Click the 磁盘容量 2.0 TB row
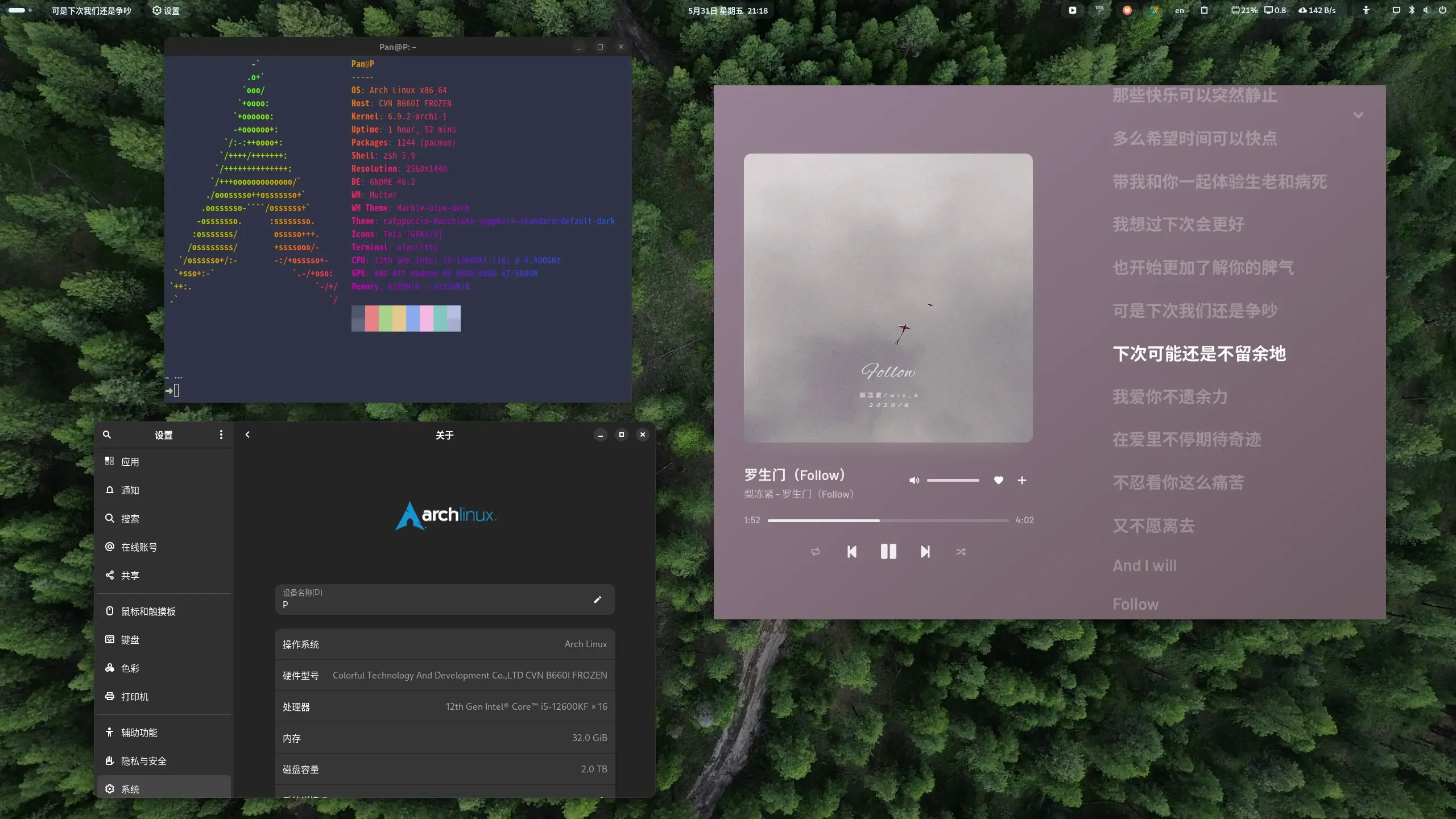Viewport: 1456px width, 819px height. click(x=445, y=769)
